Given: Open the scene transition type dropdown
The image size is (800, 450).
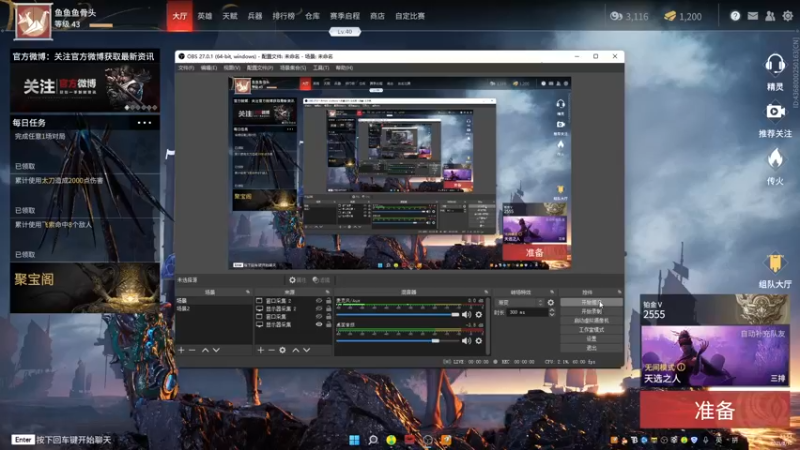Looking at the screenshot, I should tap(519, 303).
